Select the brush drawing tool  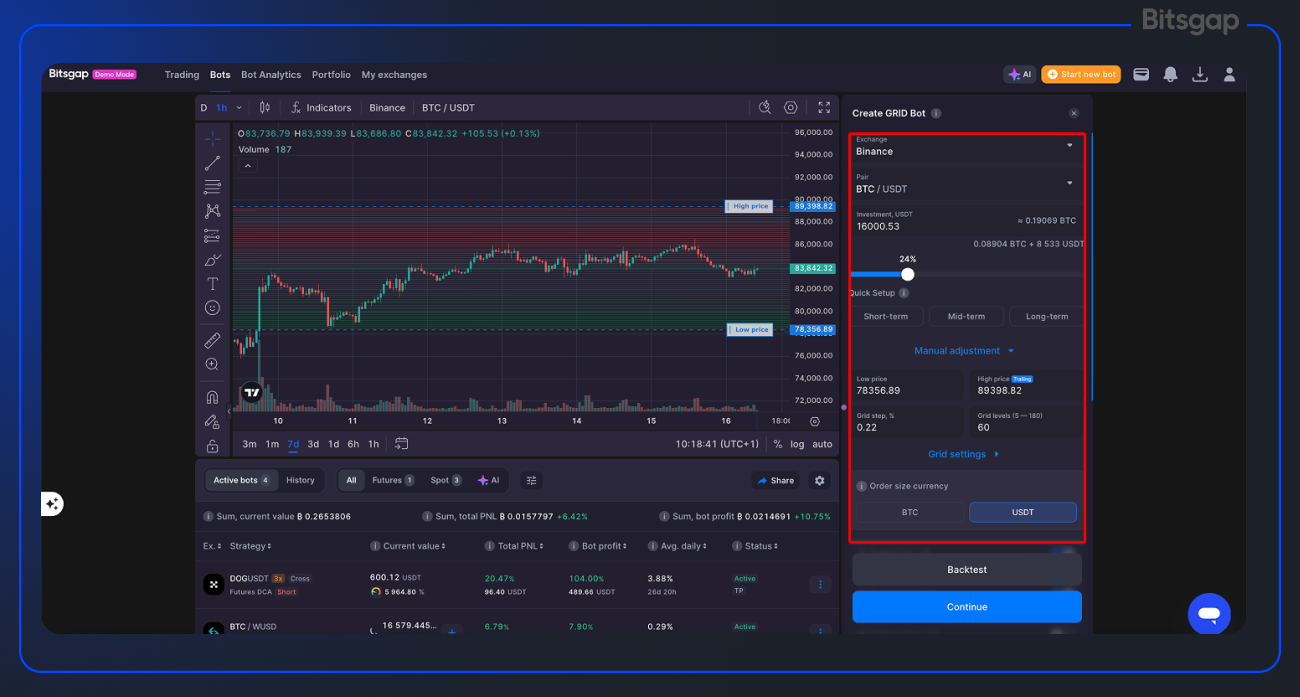tap(212, 260)
